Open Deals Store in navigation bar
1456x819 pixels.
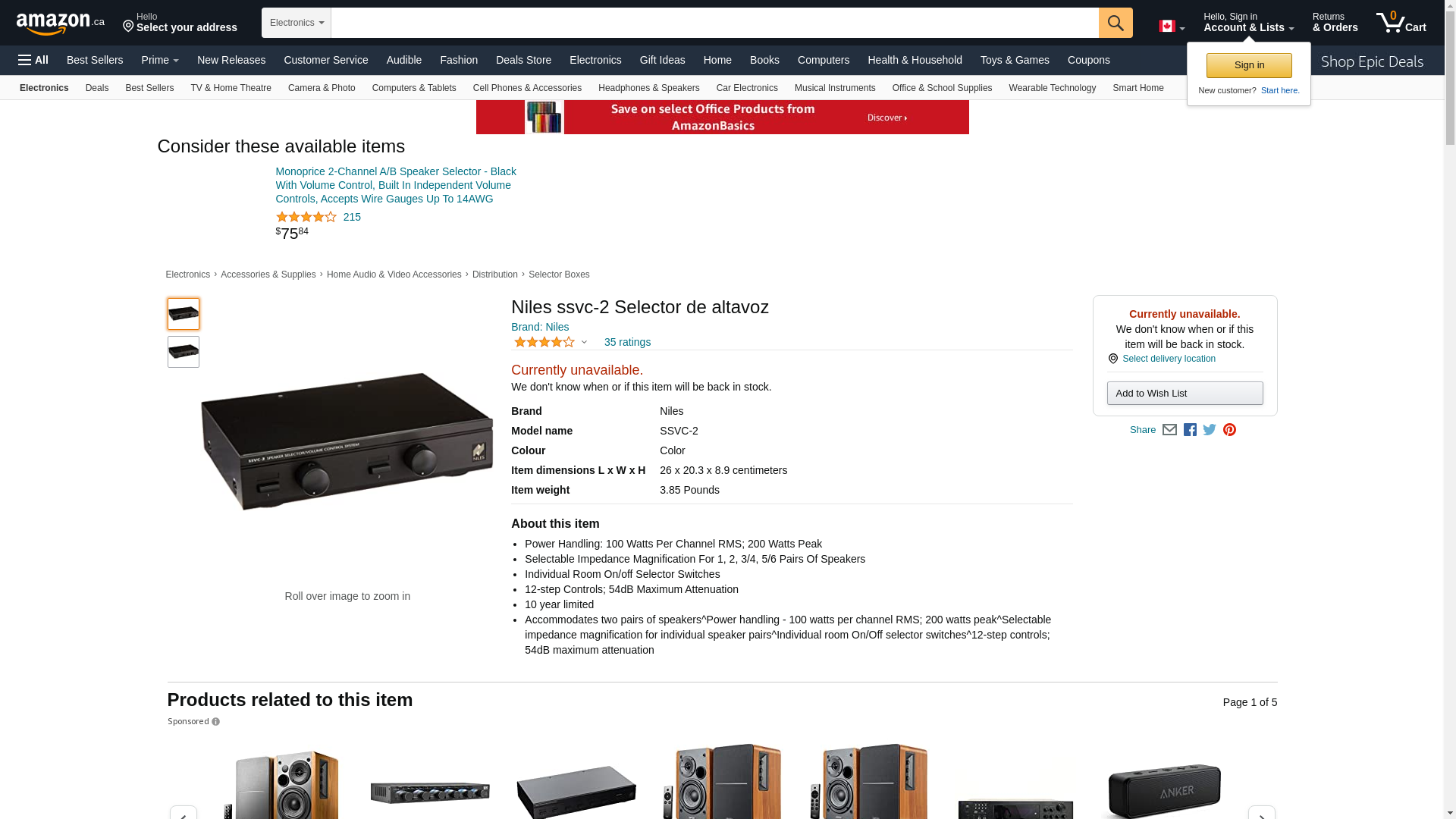coord(523,60)
